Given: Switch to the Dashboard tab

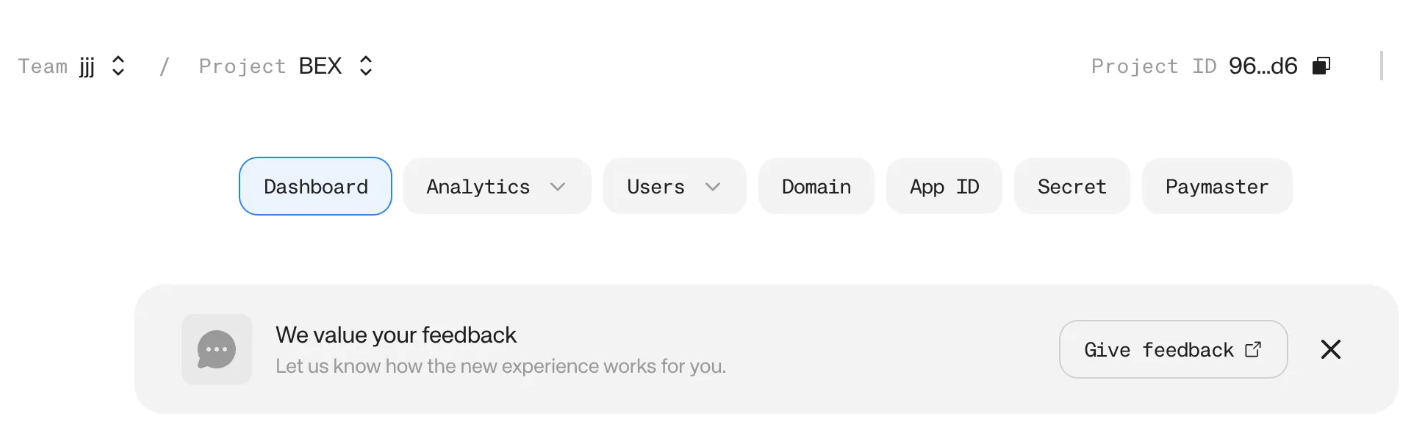Looking at the screenshot, I should pyautogui.click(x=315, y=186).
